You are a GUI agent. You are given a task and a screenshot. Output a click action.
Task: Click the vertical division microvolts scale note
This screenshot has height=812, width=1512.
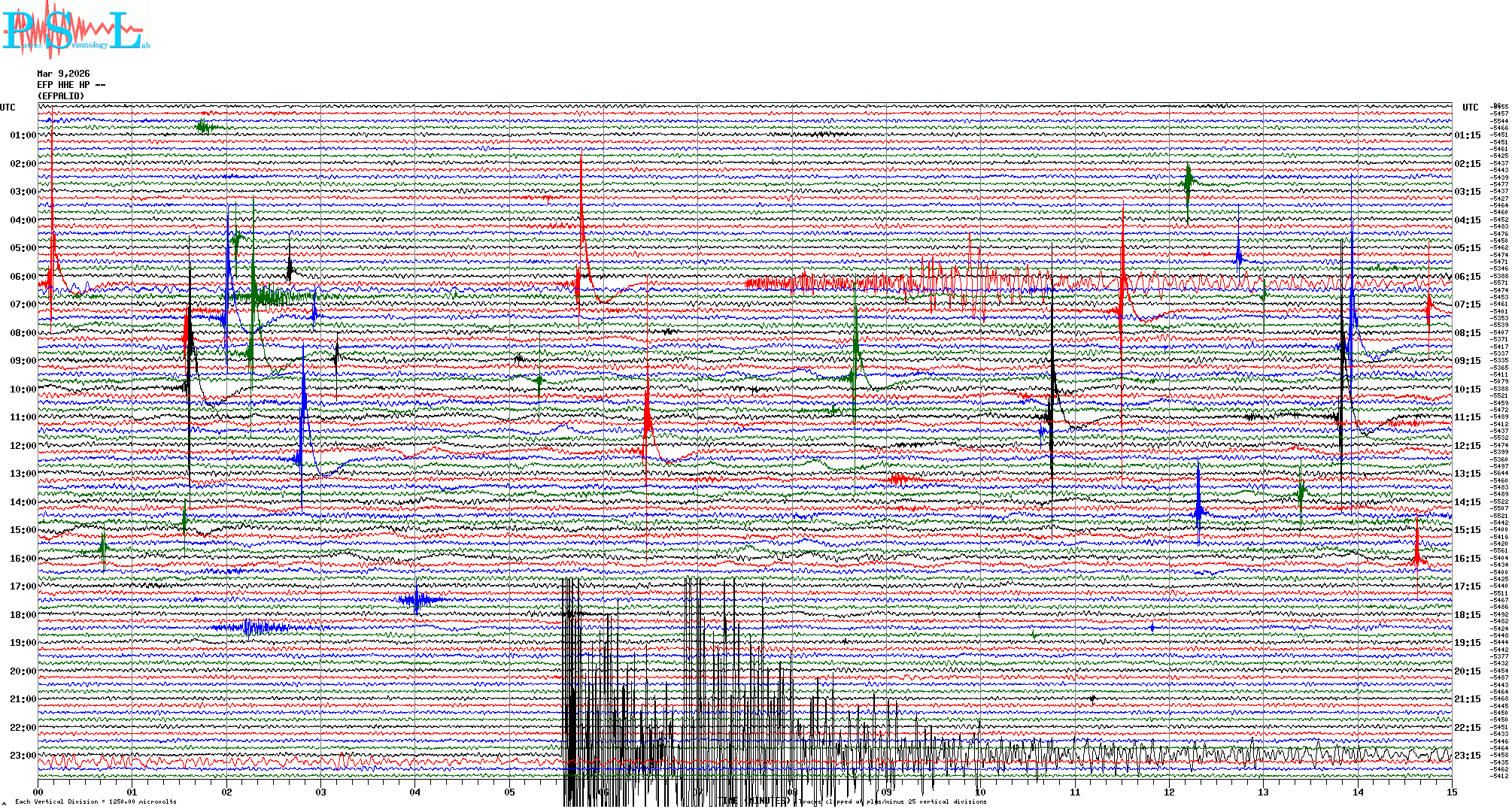coord(96,801)
